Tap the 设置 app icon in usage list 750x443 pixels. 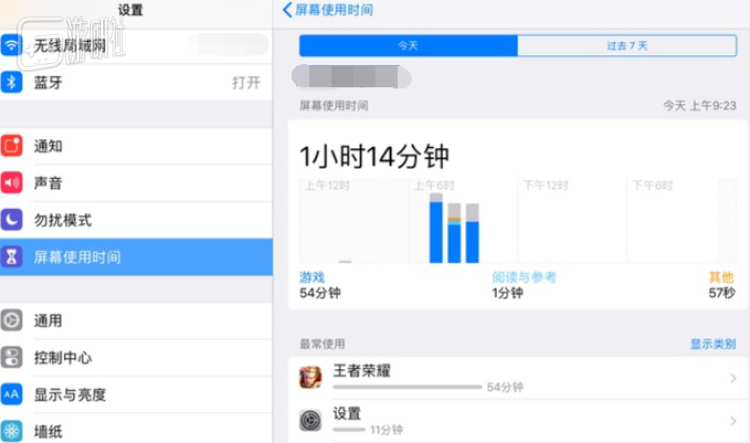pos(310,421)
